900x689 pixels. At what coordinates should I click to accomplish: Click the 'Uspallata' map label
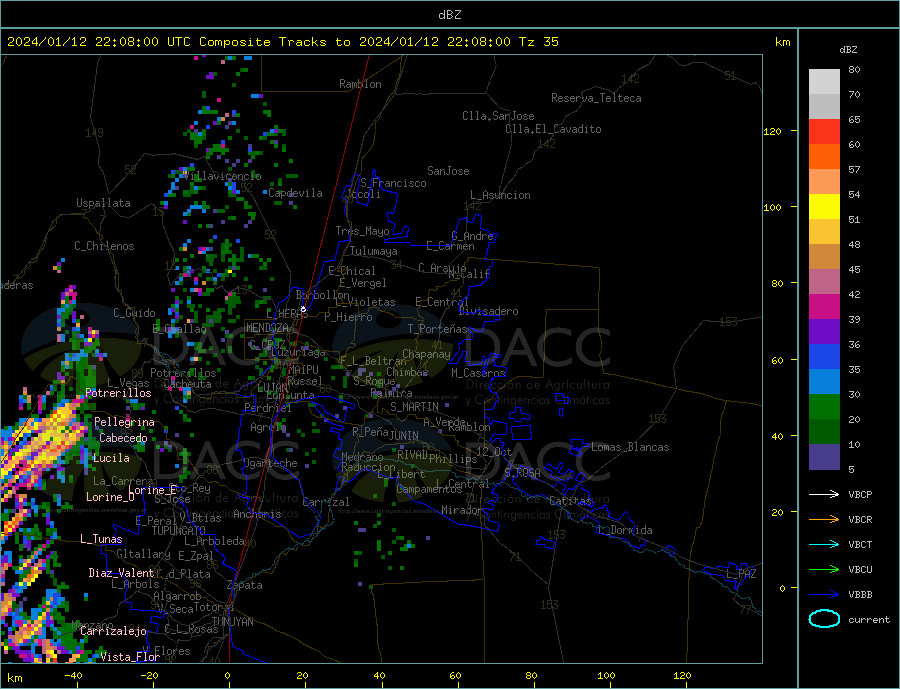click(x=103, y=203)
